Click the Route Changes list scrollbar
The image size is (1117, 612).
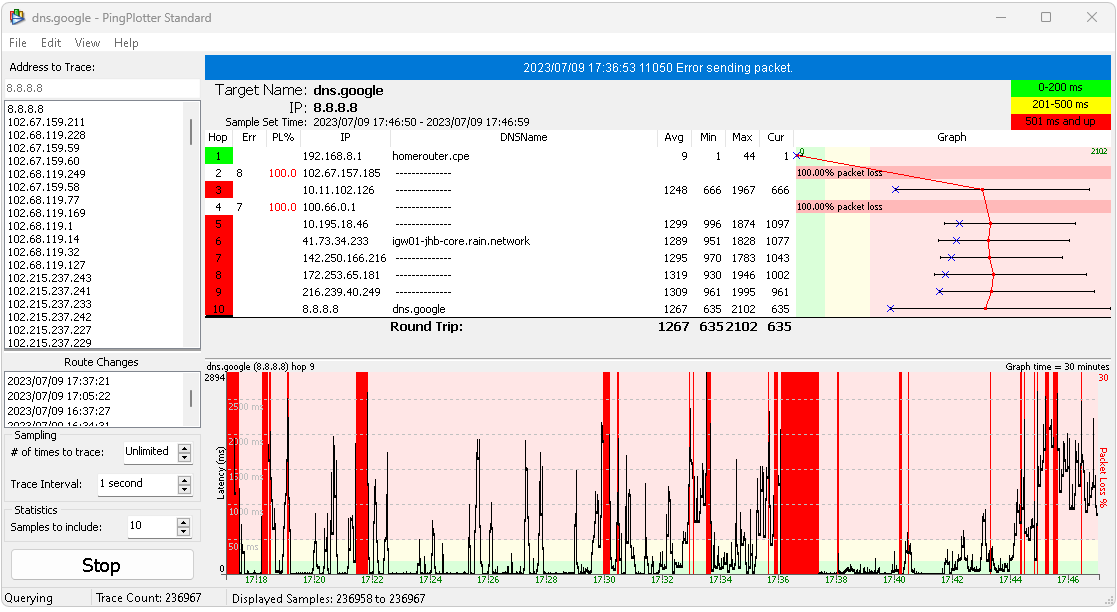click(x=191, y=399)
